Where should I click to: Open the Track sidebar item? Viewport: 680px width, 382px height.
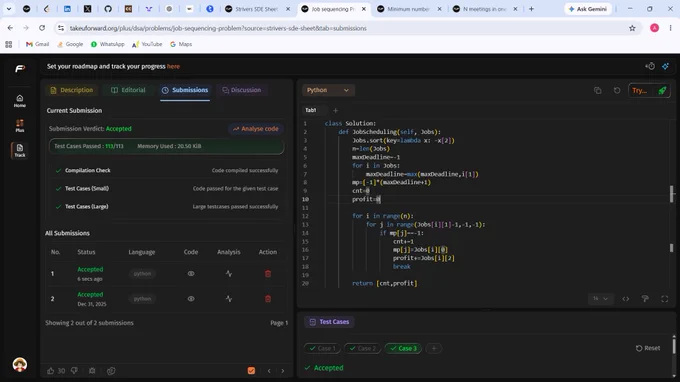[20, 150]
